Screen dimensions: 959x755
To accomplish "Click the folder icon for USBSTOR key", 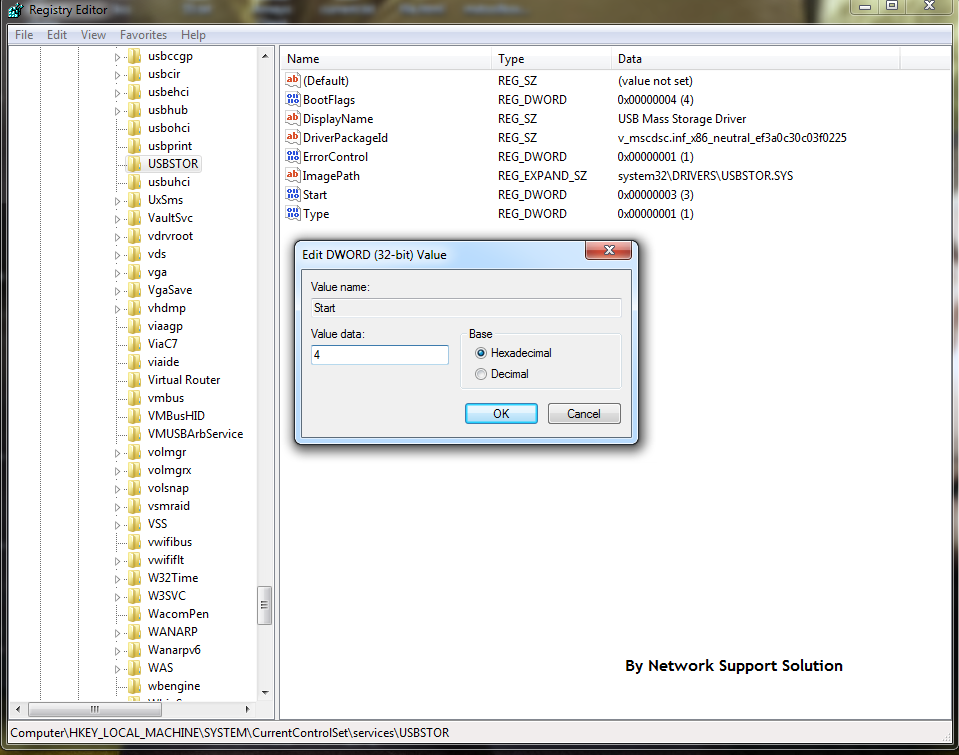I will coord(134,163).
